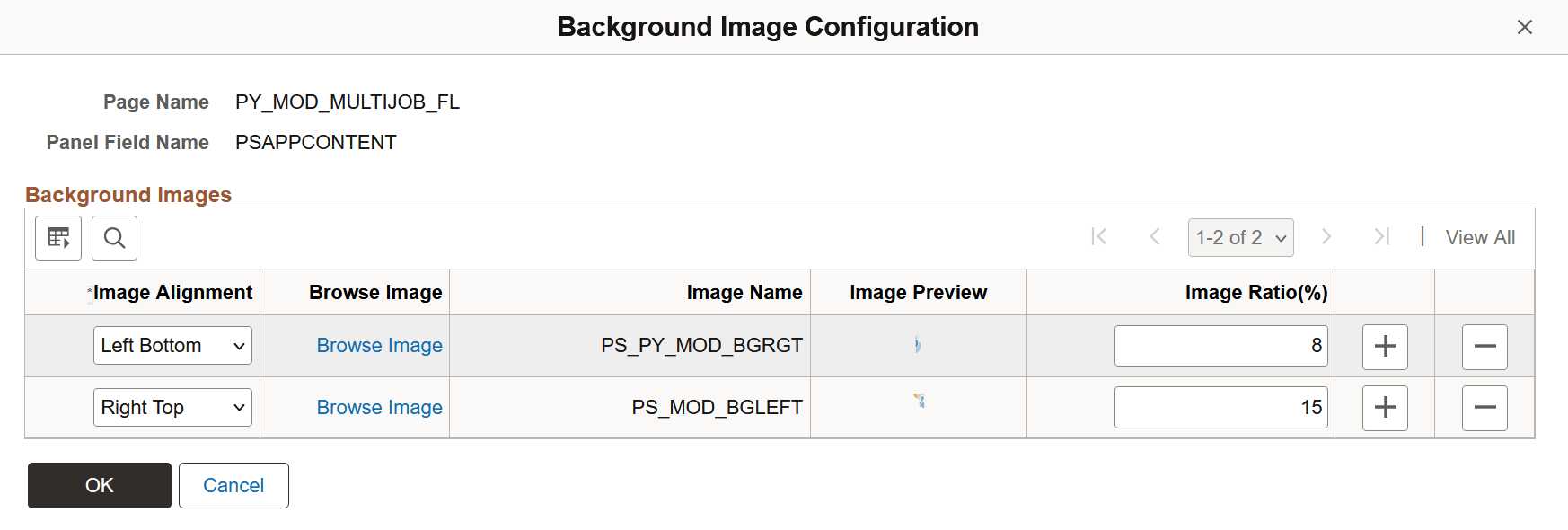Open the 1-2 of 2 page selector
Image resolution: width=1568 pixels, height=530 pixels.
pyautogui.click(x=1240, y=237)
